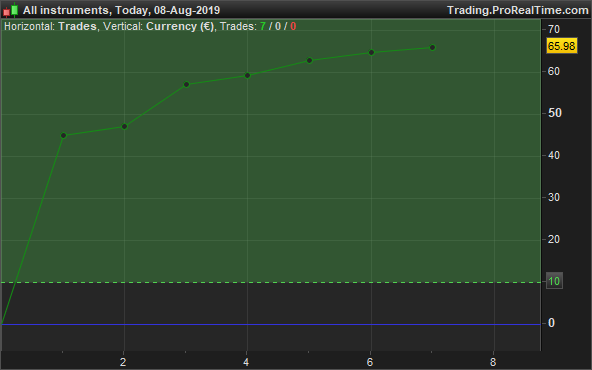
Task: Select the data point for trade 1
Action: 63,136
